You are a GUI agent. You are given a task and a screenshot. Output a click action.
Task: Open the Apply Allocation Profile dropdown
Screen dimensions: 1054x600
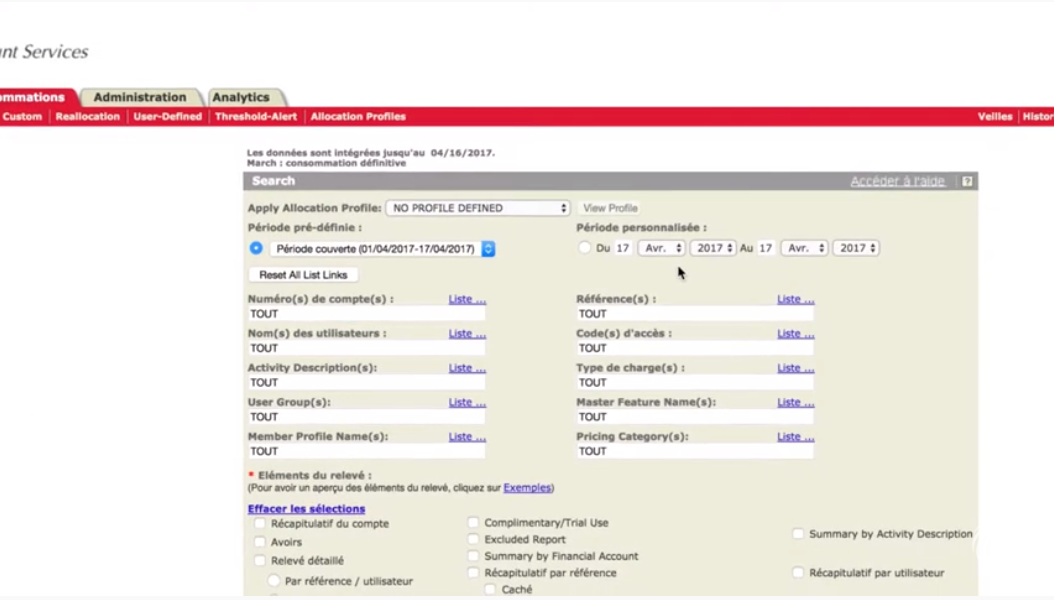477,207
